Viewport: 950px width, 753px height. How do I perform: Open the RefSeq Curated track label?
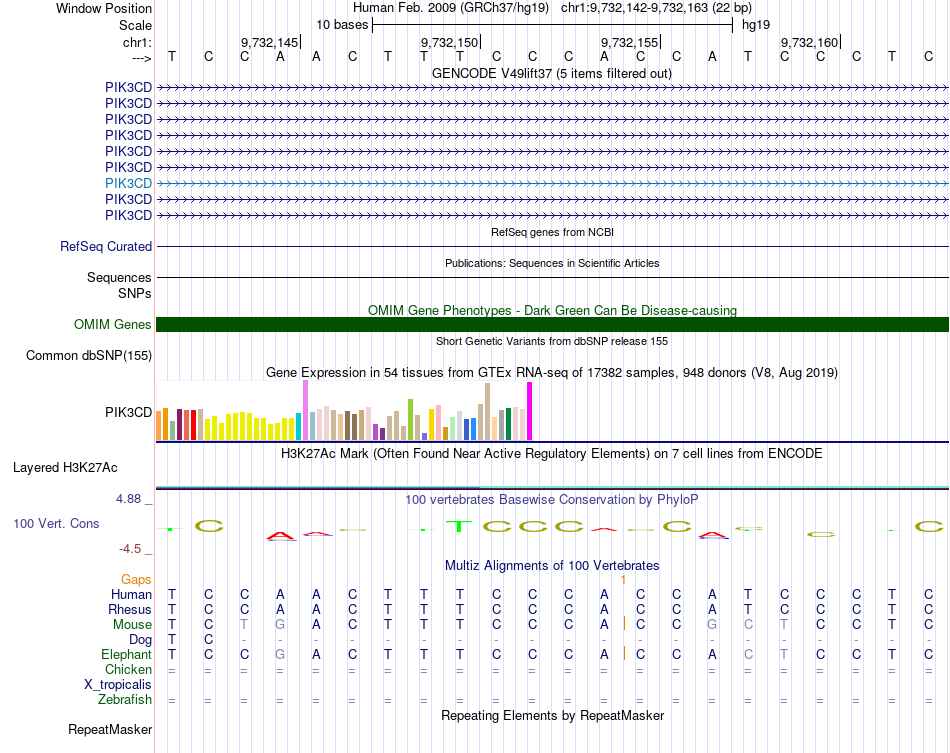[x=106, y=247]
